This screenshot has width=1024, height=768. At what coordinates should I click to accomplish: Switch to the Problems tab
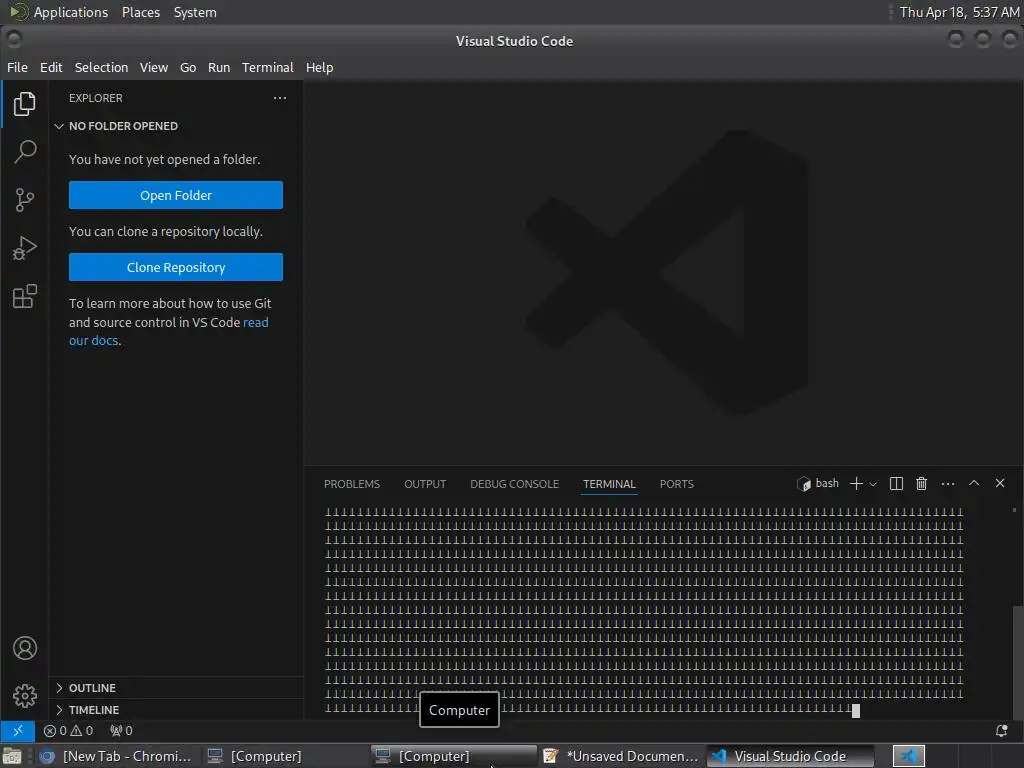pyautogui.click(x=352, y=484)
